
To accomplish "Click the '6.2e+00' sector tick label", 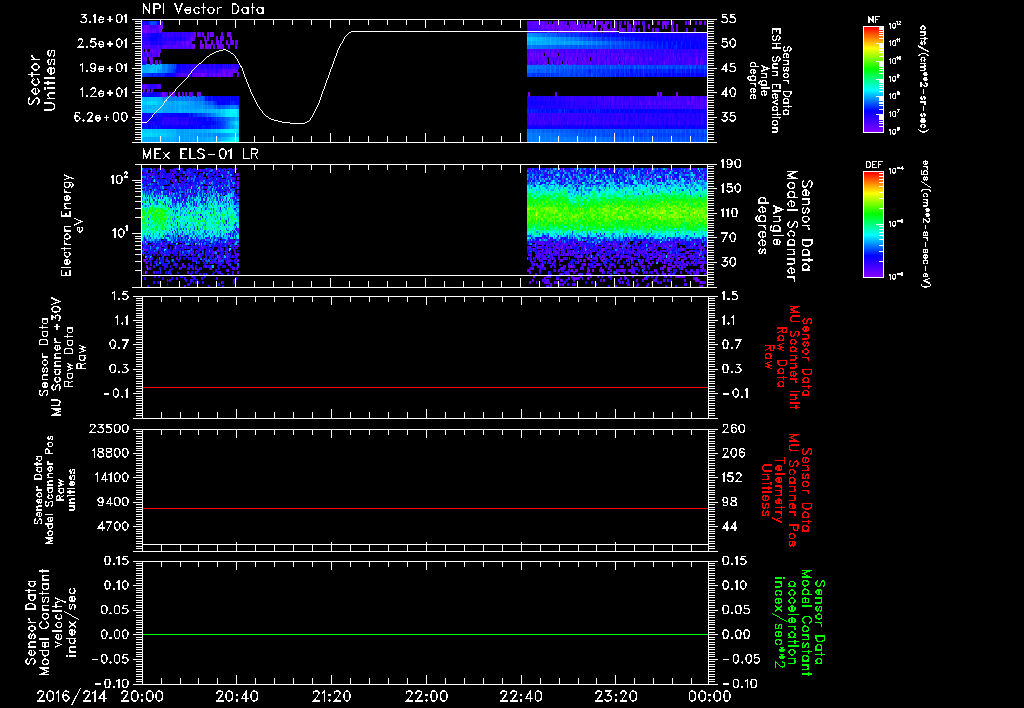I will pos(103,118).
